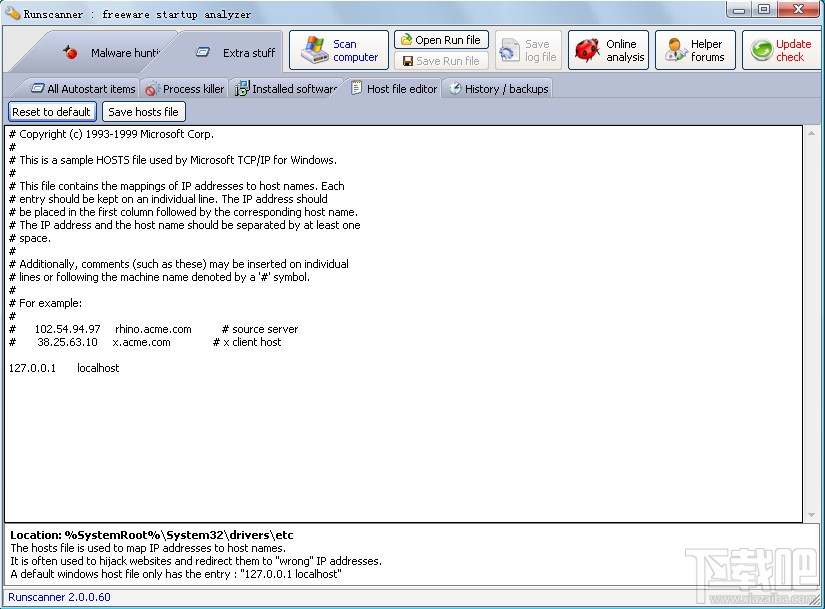Open Helper forums using the person icon
825x609 pixels.
(673, 49)
